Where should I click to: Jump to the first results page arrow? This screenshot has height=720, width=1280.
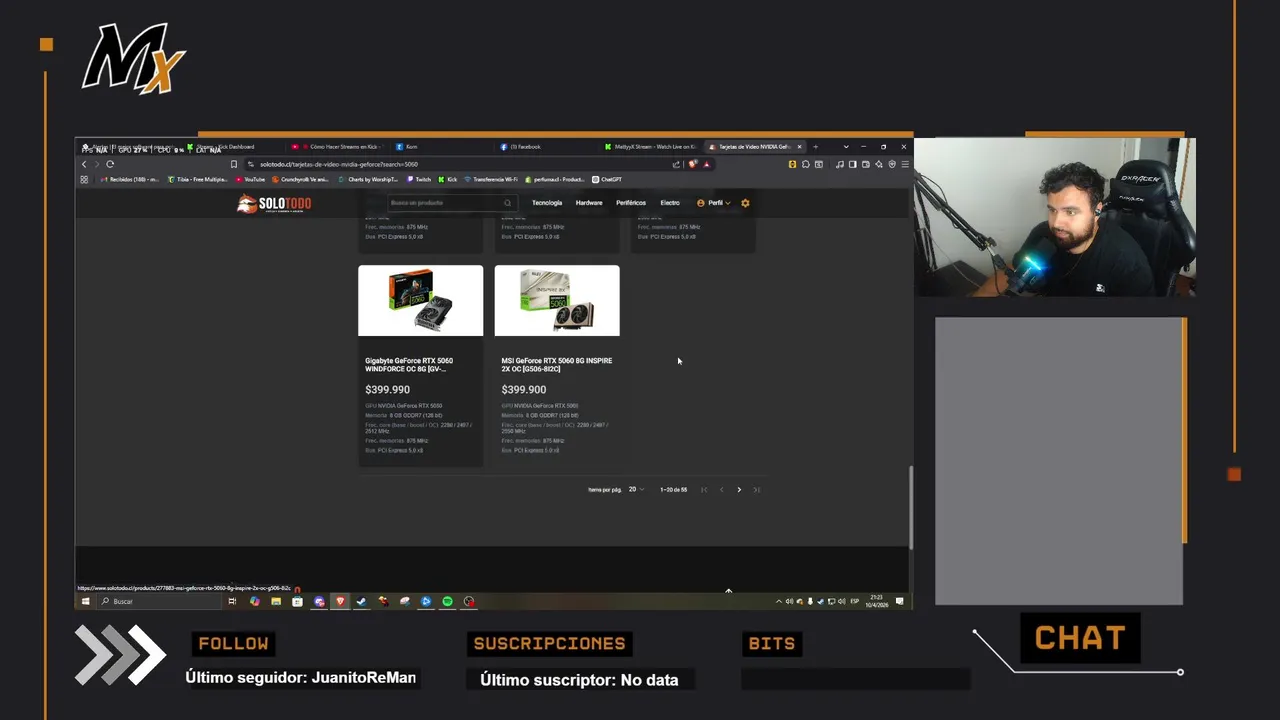pos(704,490)
